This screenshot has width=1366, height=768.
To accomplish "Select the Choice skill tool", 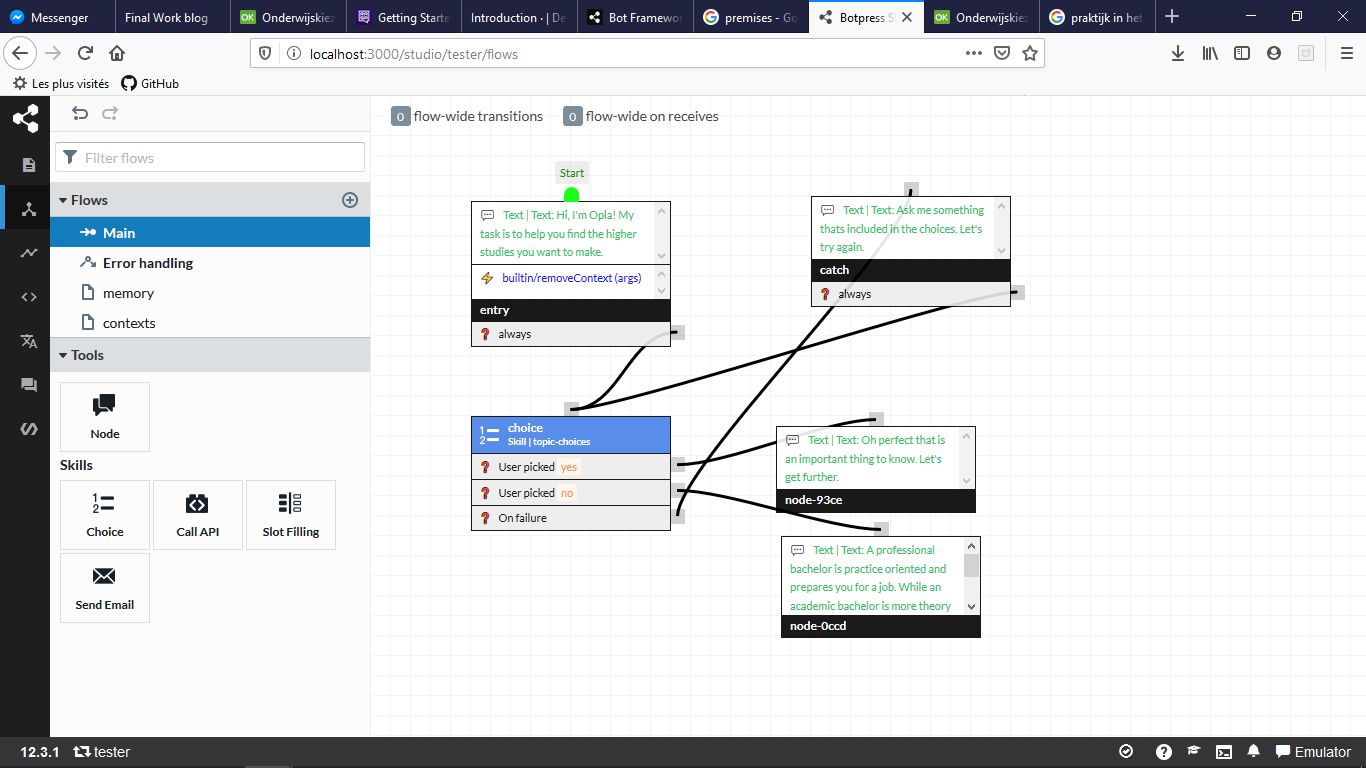I will (x=104, y=514).
